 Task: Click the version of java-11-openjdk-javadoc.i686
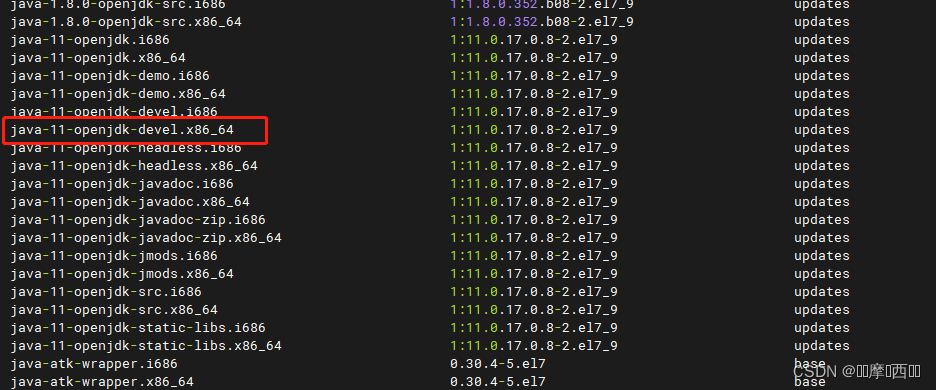point(534,184)
